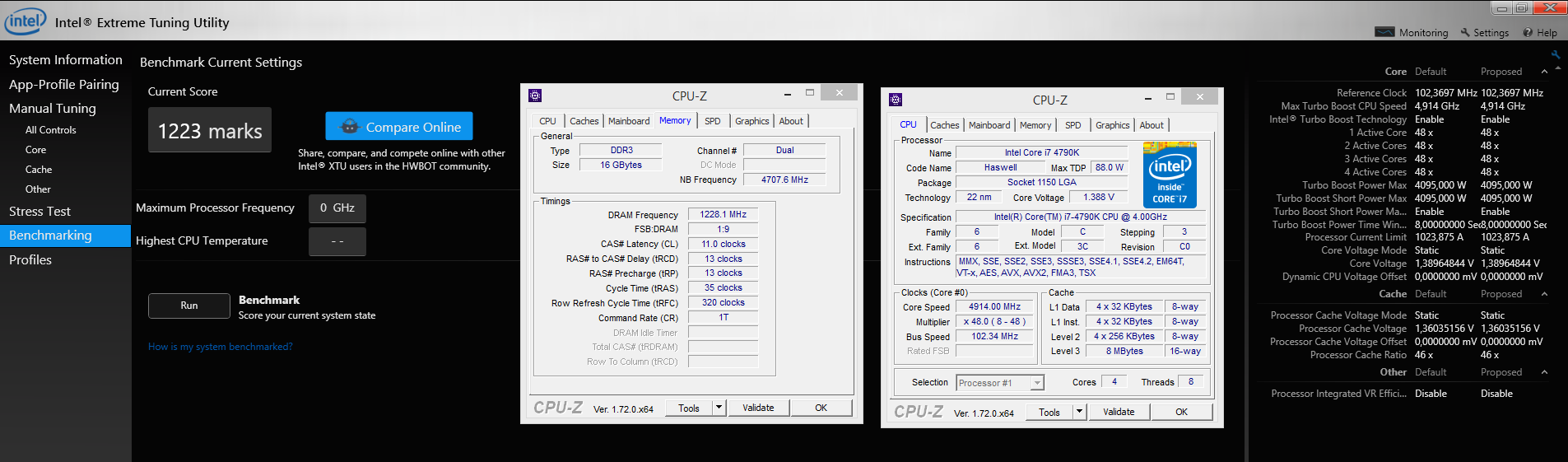Switch to Caches tab in Memory CPU-Z window
This screenshot has height=462, width=1568.
(x=584, y=121)
